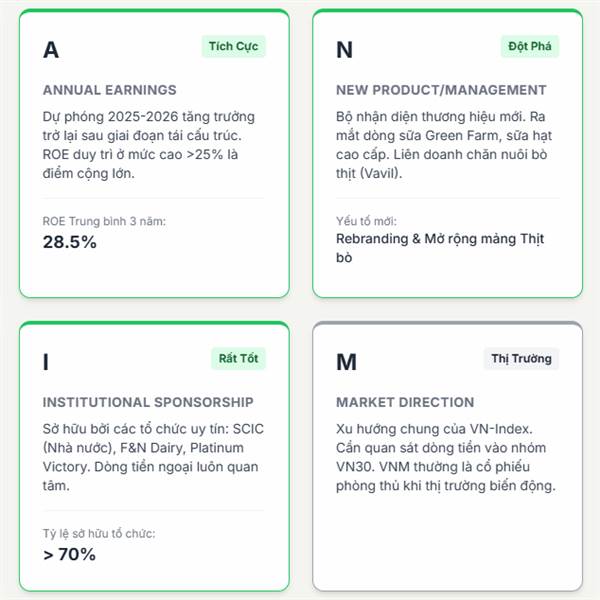Click the MARKET DIRECTION title

point(405,402)
